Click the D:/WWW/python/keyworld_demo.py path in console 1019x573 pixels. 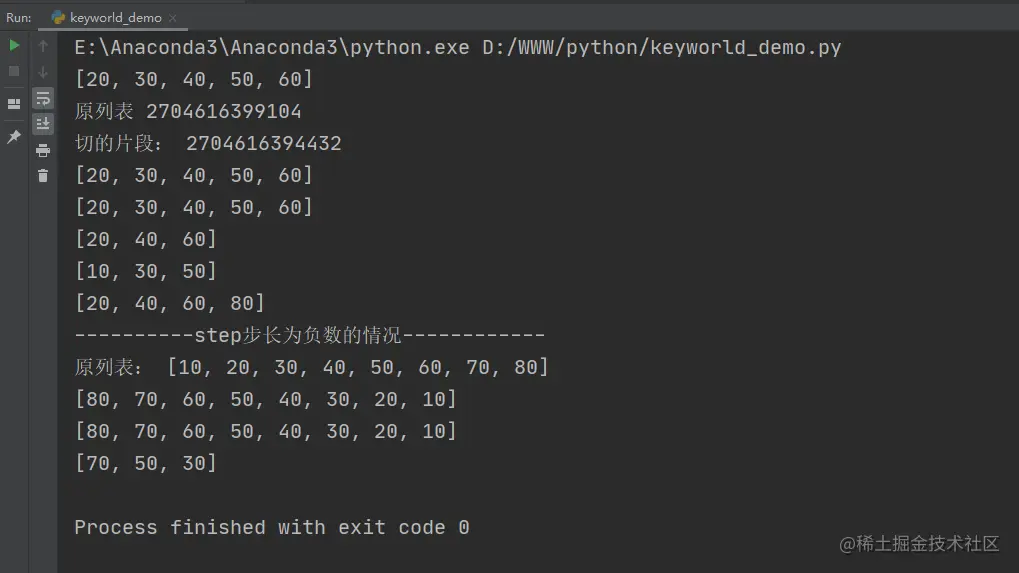click(662, 47)
